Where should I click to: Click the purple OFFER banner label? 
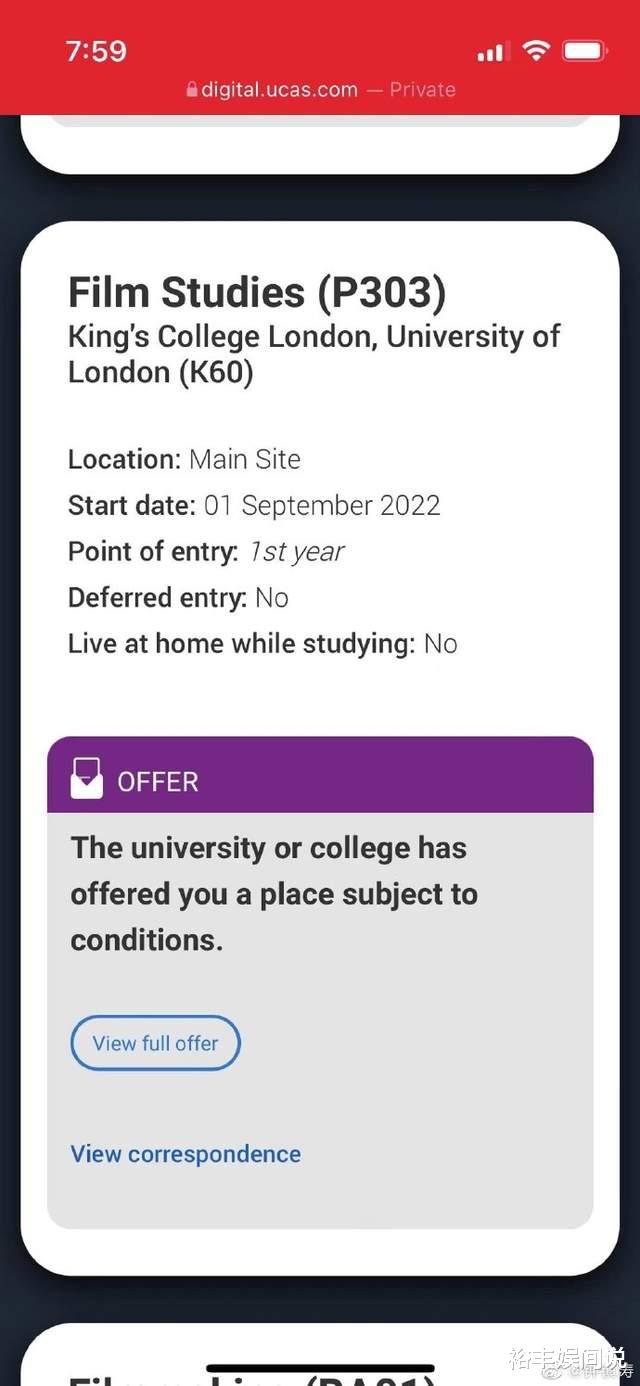pos(158,782)
